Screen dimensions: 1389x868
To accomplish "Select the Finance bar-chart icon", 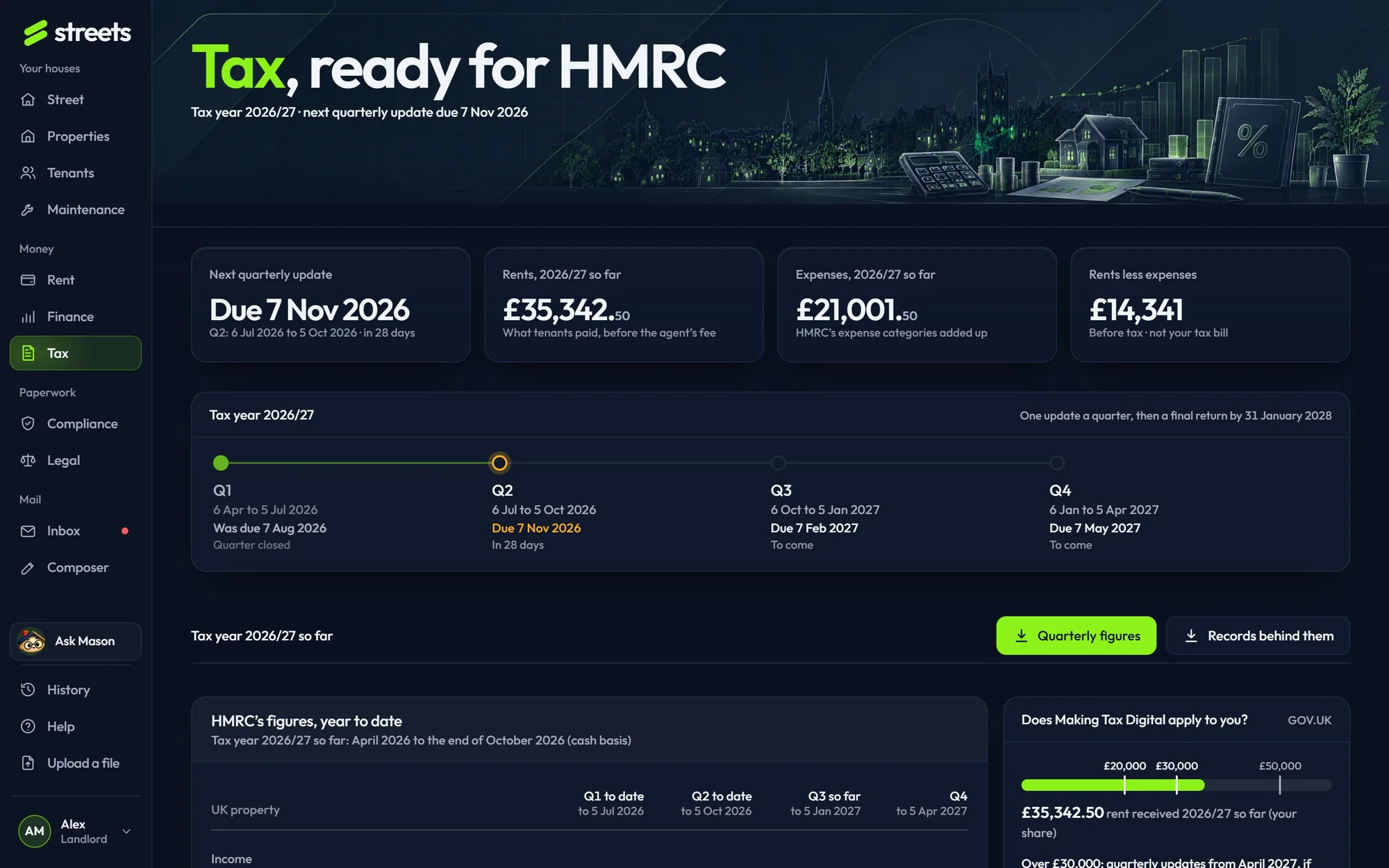I will [x=28, y=317].
